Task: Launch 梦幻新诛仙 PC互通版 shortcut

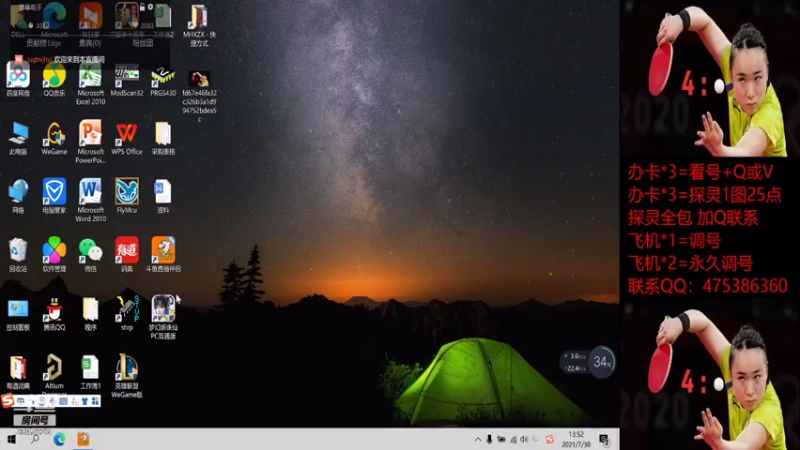Action: 163,317
